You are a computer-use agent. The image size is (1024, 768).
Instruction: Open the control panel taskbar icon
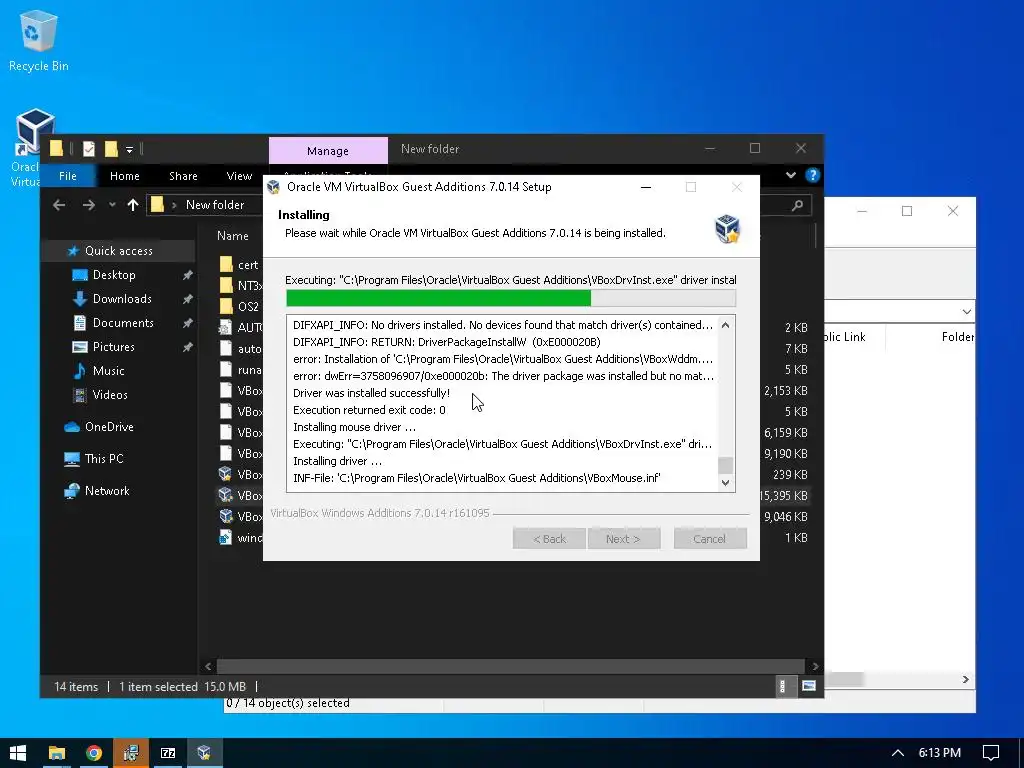(131, 753)
